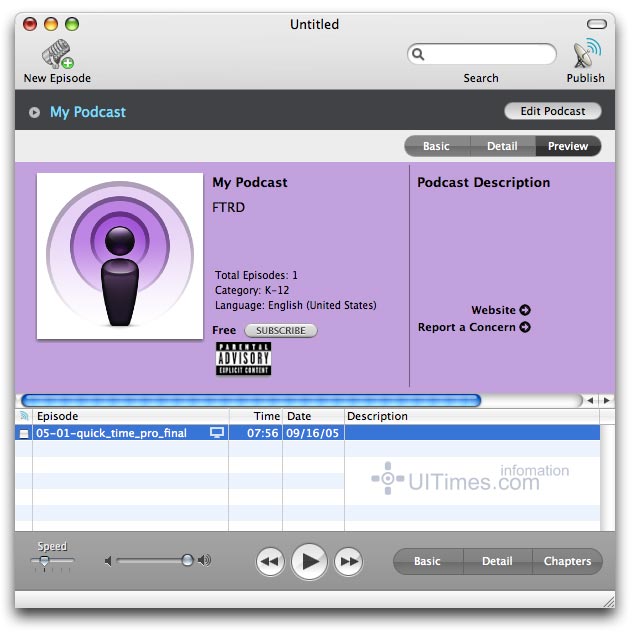Click the RSS feed icon in the episode list header
Viewport: 634px width, 633px height.
pyautogui.click(x=24, y=416)
